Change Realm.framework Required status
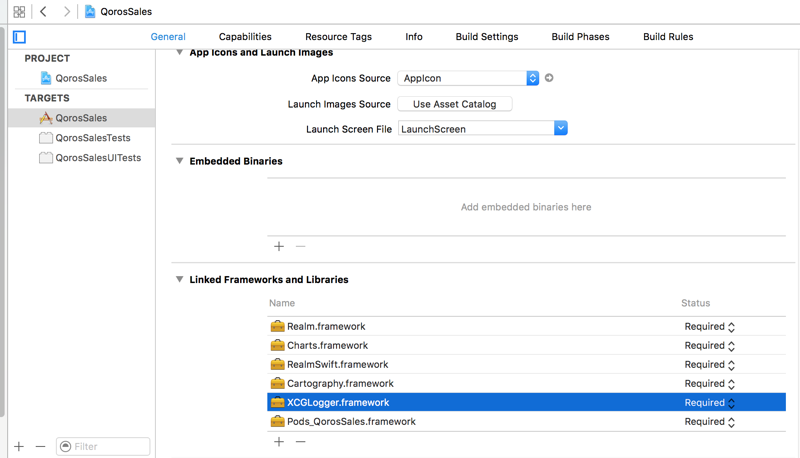Screen dimensions: 800x458 click(711, 326)
